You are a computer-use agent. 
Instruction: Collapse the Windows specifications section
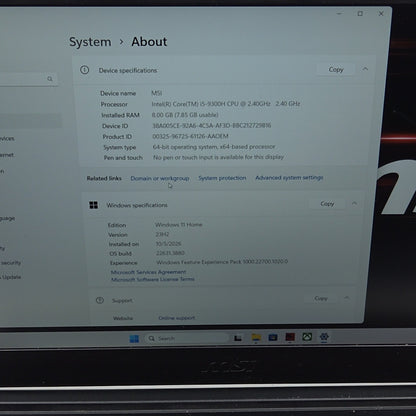[354, 203]
